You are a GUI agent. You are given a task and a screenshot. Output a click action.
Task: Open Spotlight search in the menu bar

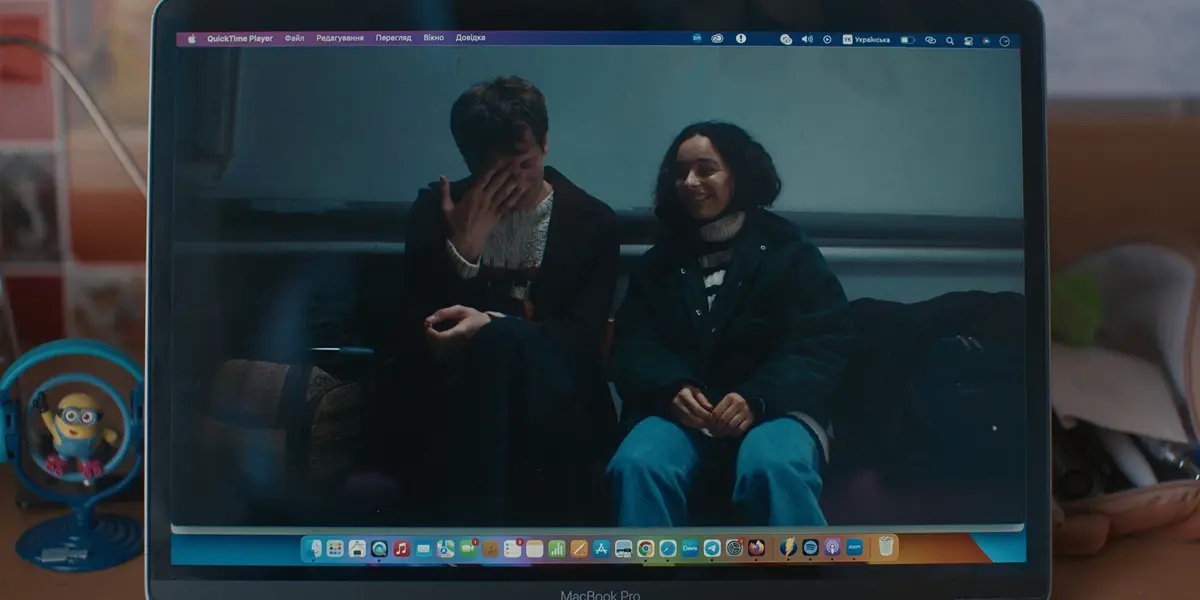[950, 40]
